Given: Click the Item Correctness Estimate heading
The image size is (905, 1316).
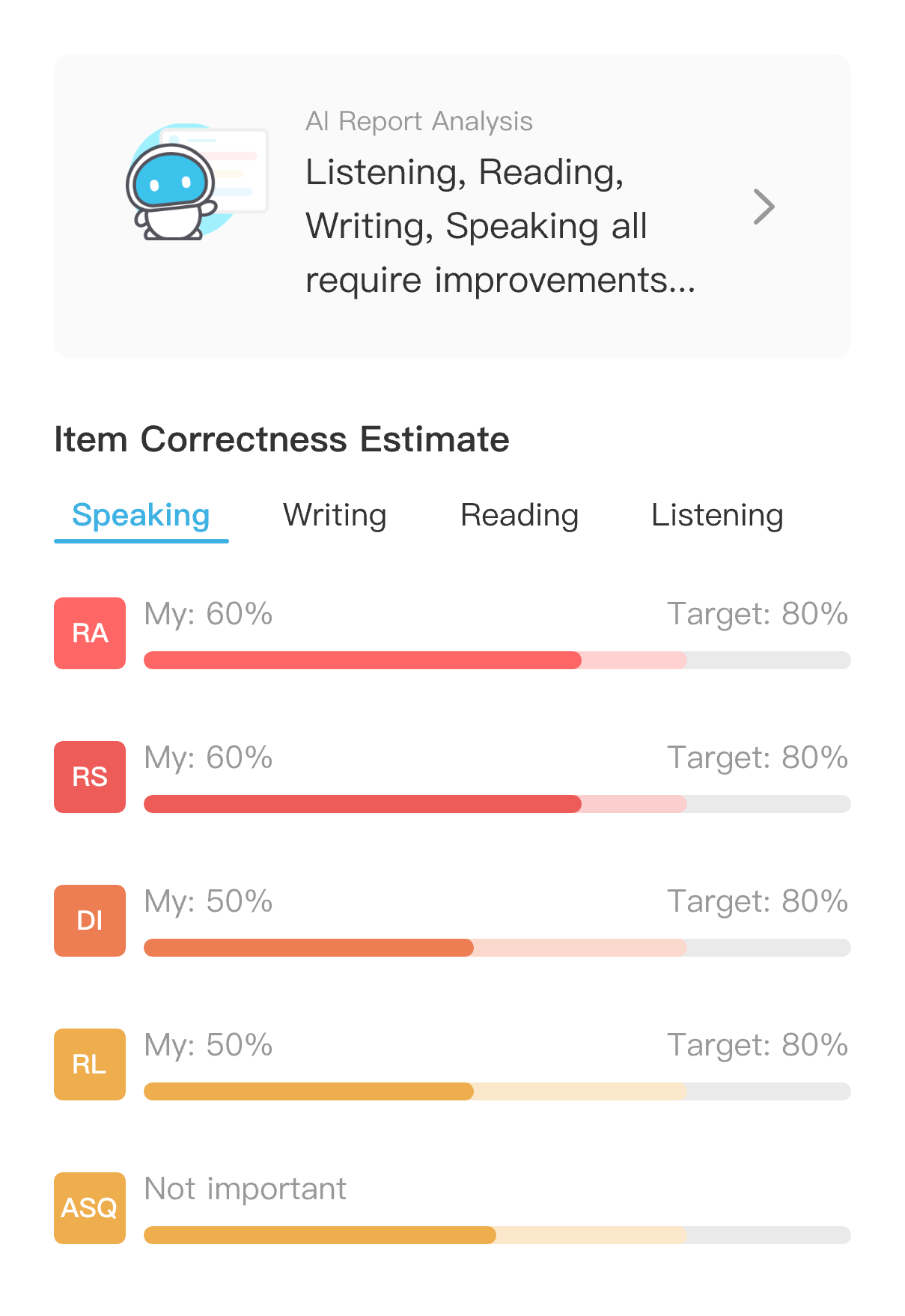Looking at the screenshot, I should pos(281,440).
